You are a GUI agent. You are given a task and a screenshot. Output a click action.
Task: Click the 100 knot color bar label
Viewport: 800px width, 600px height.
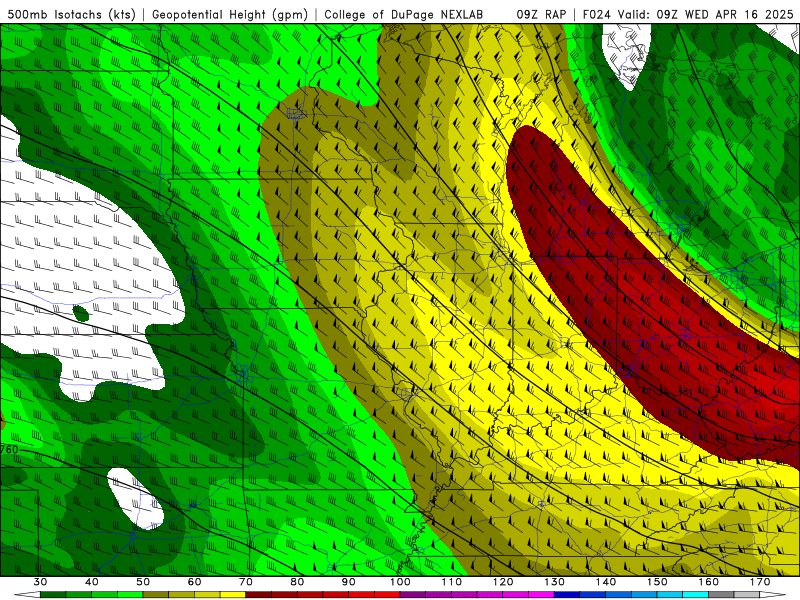(400, 582)
